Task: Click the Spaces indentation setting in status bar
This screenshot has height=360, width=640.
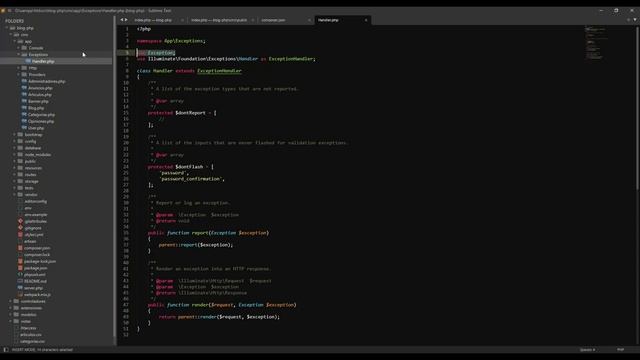Action: [x=588, y=350]
